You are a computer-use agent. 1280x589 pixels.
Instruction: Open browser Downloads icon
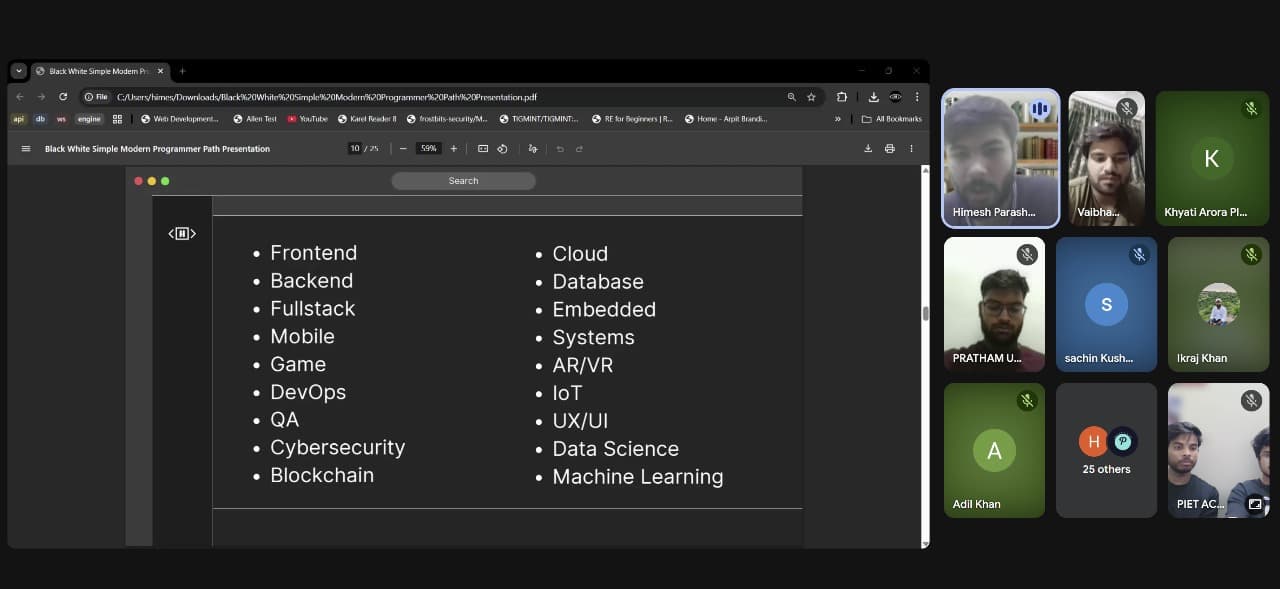[873, 97]
